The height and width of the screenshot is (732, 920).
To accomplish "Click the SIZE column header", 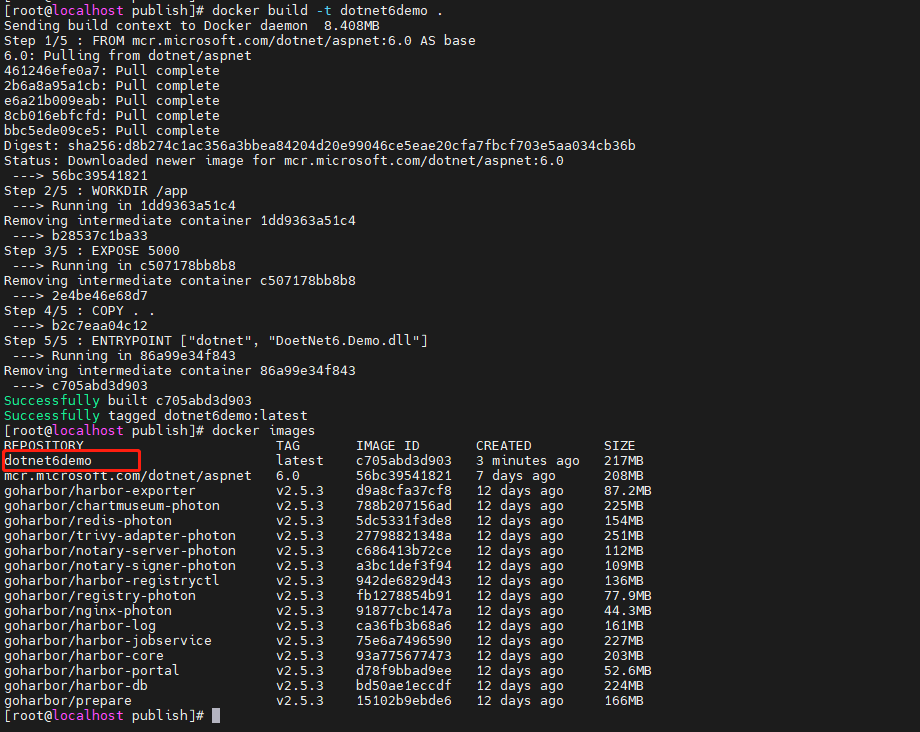I will click(620, 446).
